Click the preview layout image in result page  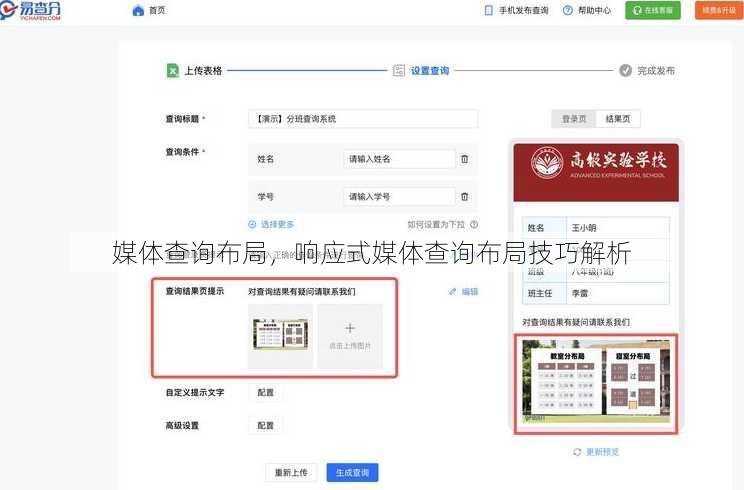tap(596, 381)
